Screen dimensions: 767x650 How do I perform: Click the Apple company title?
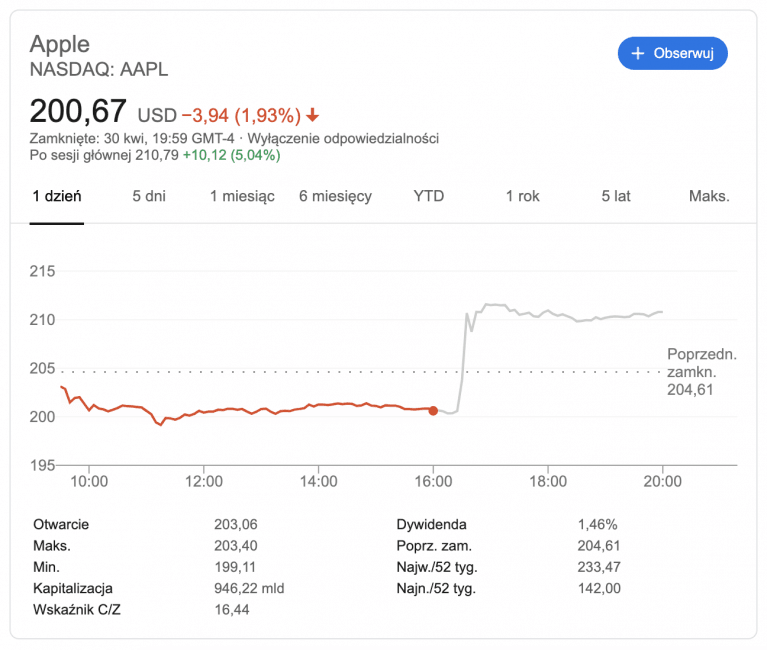tap(60, 44)
